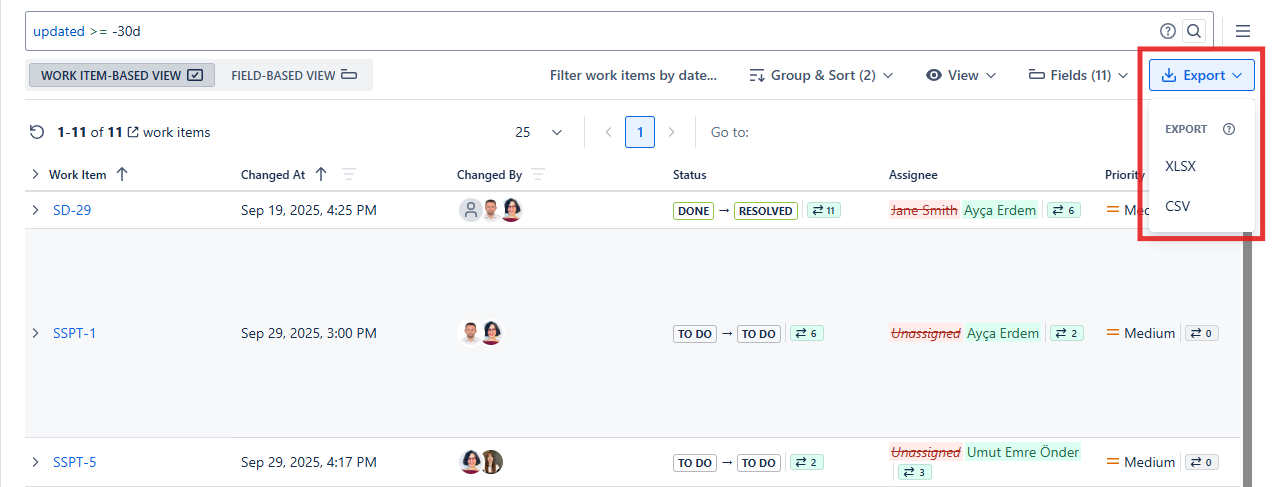
Task: Open the View visibility dropdown
Action: point(961,75)
